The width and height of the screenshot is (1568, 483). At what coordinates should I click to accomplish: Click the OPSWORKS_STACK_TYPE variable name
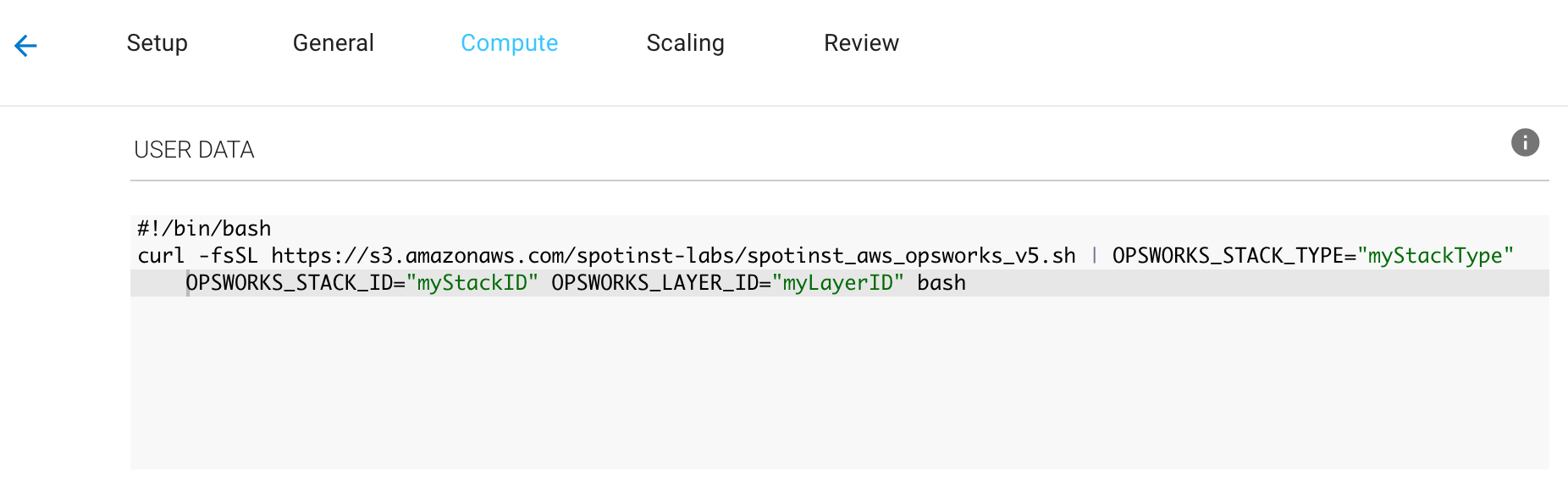[x=1228, y=256]
